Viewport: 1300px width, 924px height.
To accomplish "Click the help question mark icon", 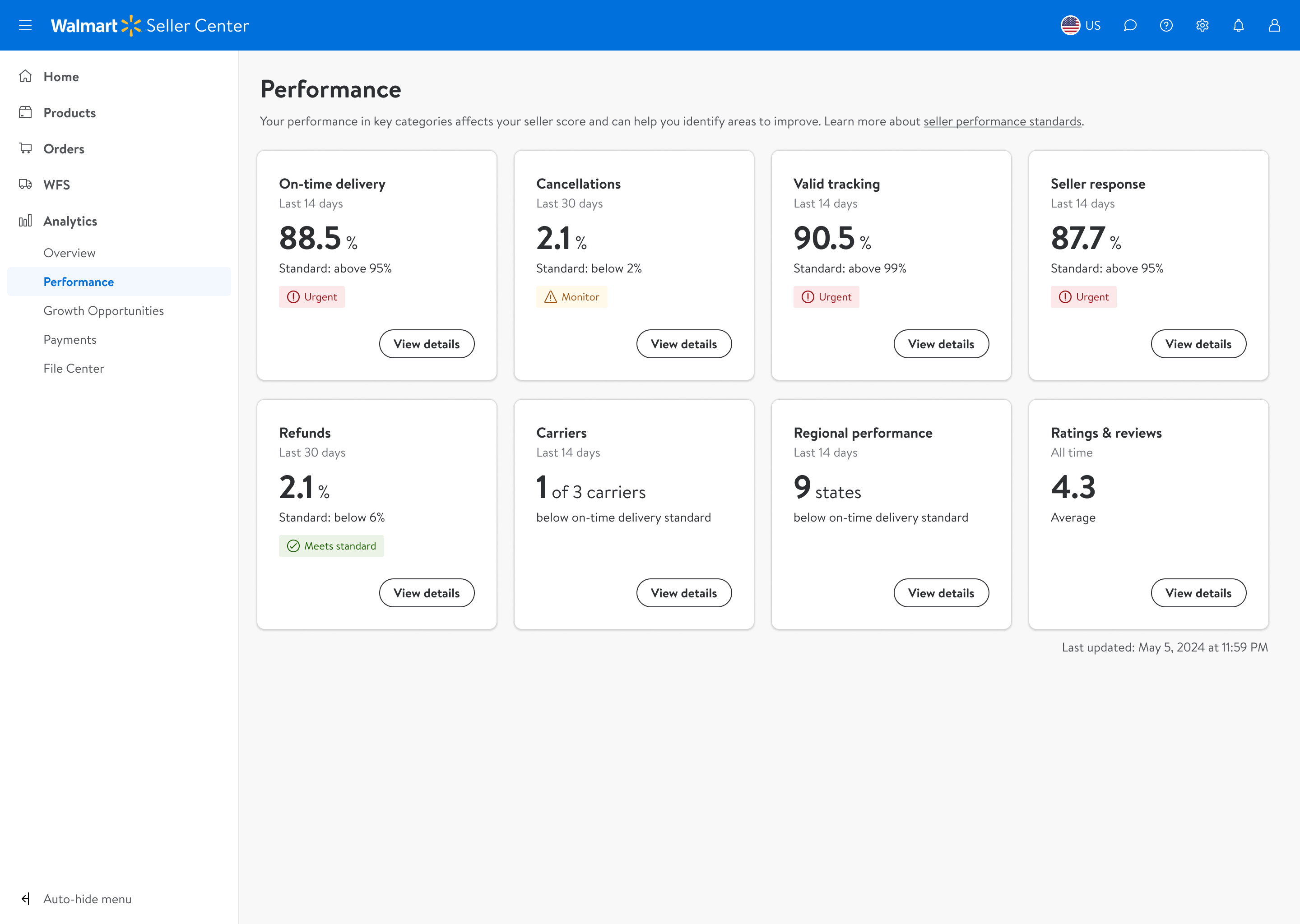I will click(x=1166, y=26).
